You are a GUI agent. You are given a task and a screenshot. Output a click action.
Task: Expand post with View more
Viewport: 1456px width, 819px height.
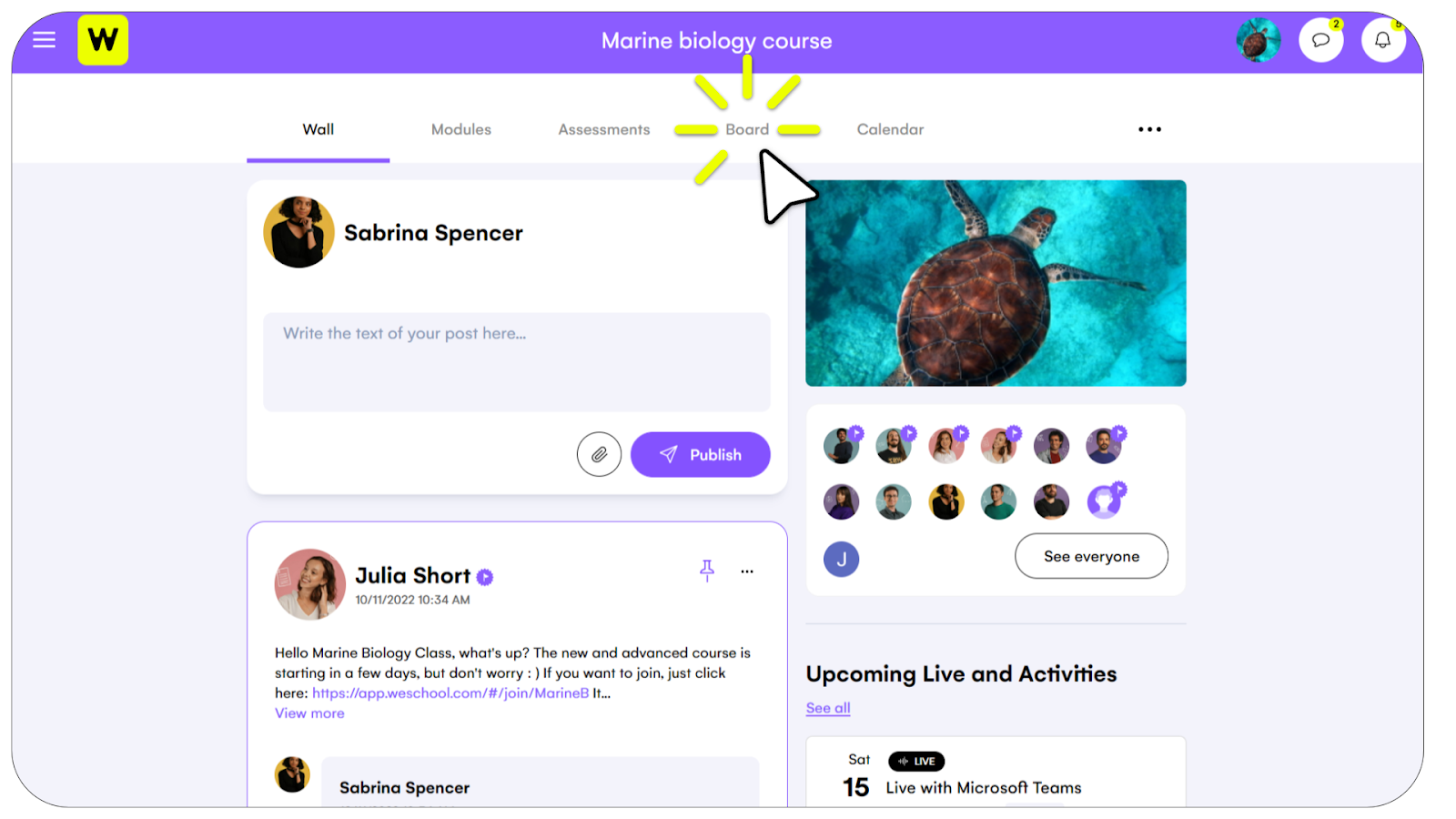click(x=309, y=713)
